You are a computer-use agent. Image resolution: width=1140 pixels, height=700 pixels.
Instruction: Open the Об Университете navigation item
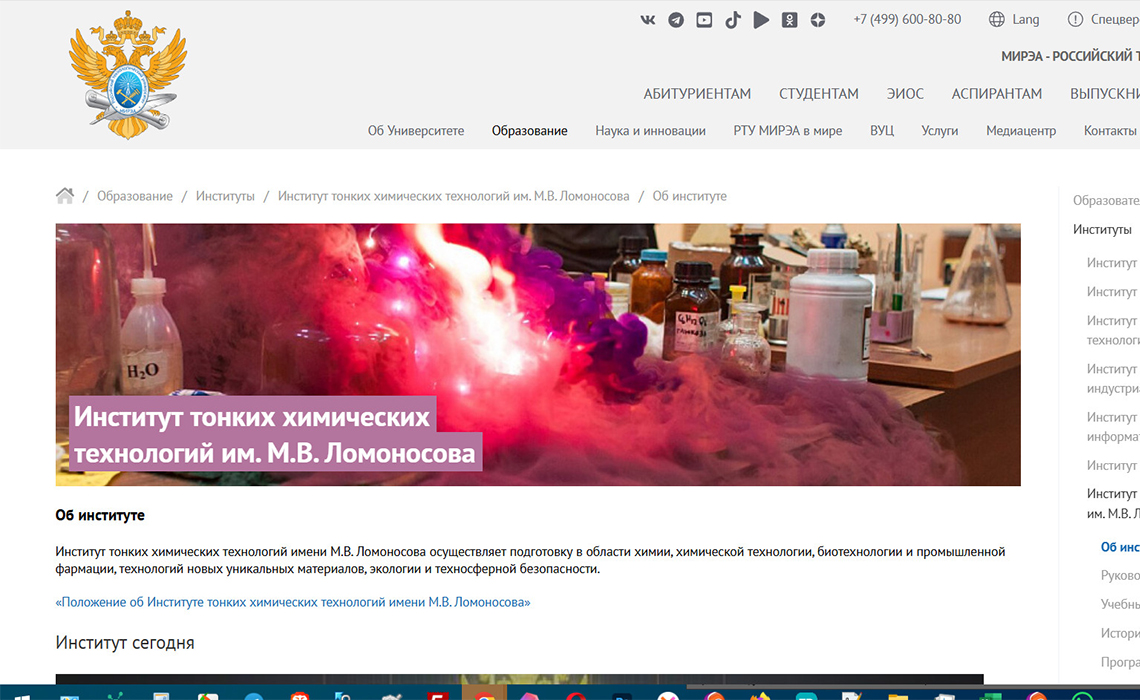tap(416, 131)
